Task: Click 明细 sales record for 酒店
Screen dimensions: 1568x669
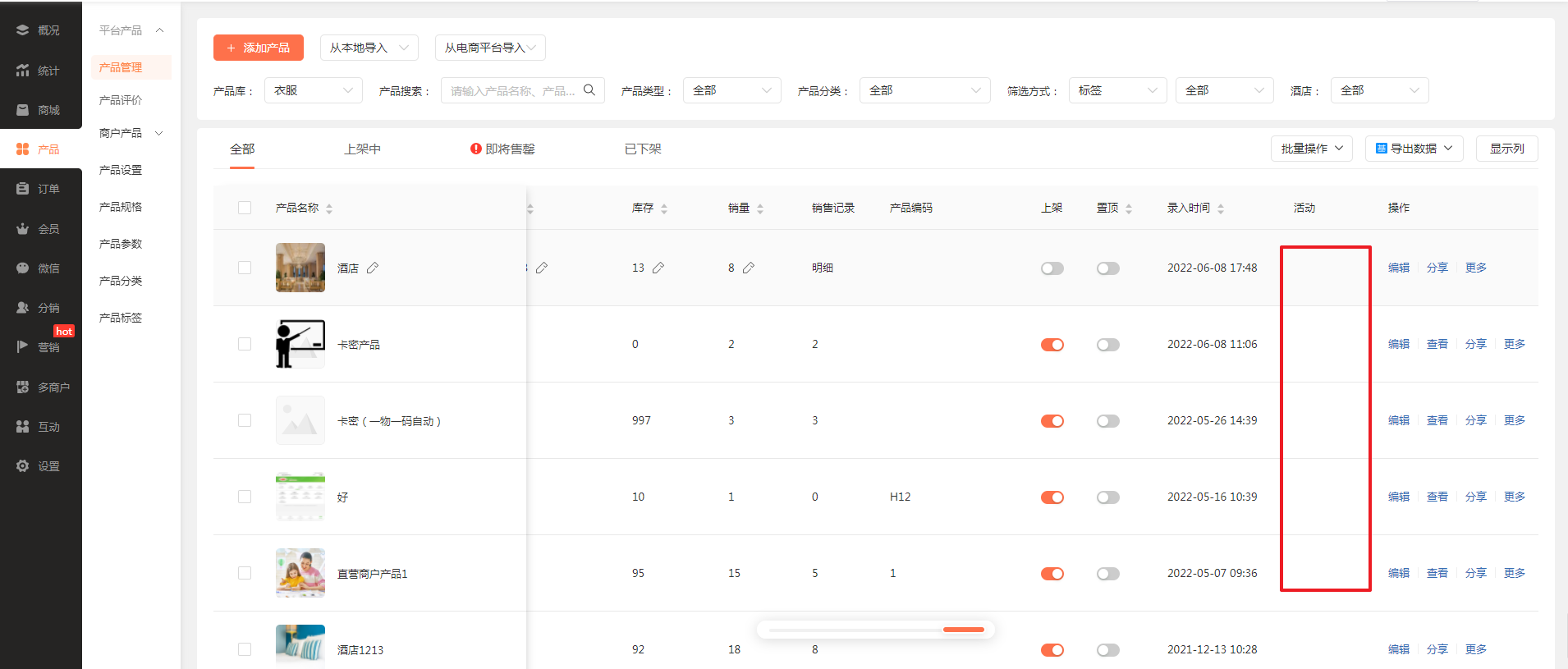Action: [823, 268]
